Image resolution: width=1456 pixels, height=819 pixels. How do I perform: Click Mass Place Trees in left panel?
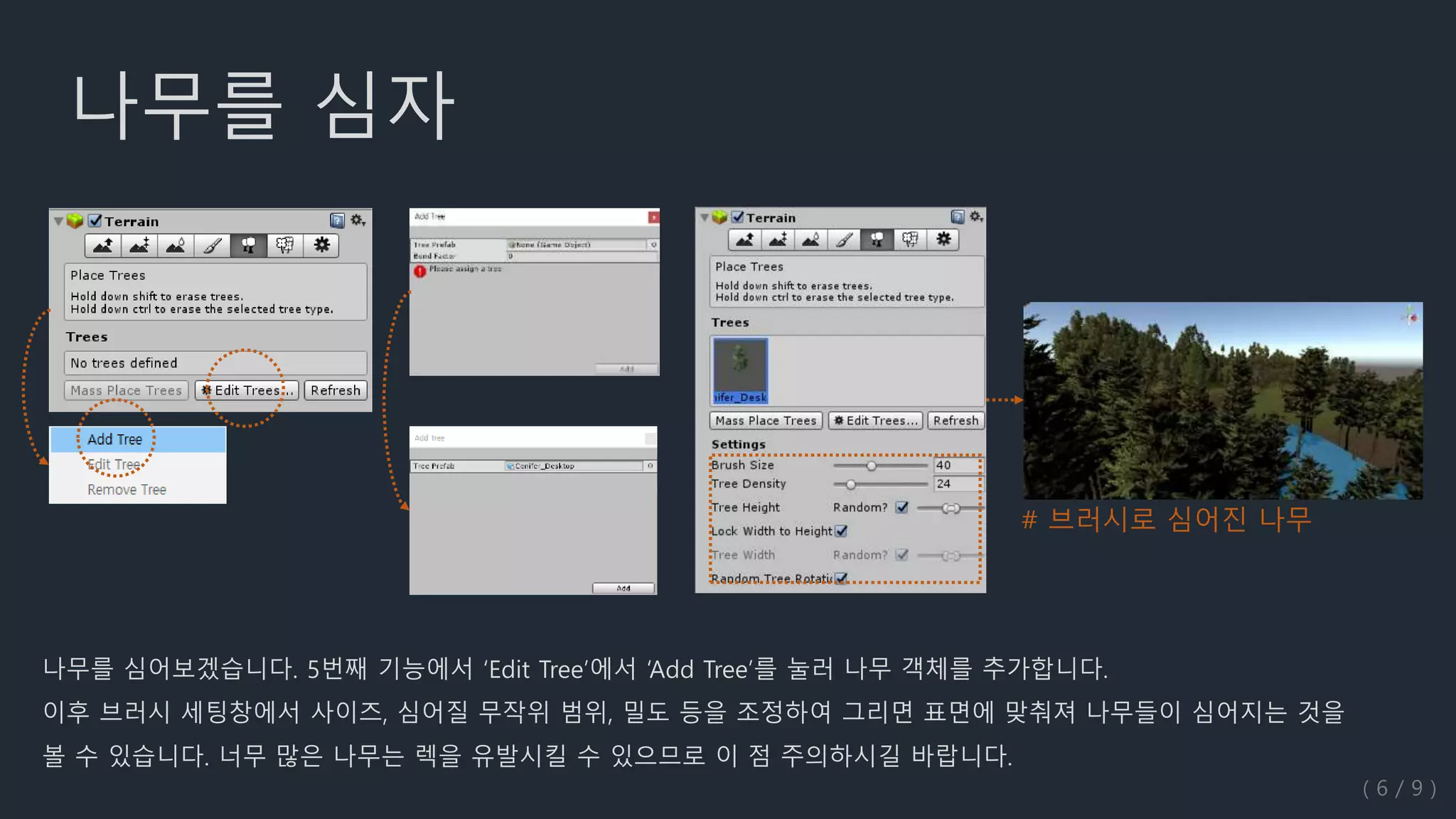point(127,390)
